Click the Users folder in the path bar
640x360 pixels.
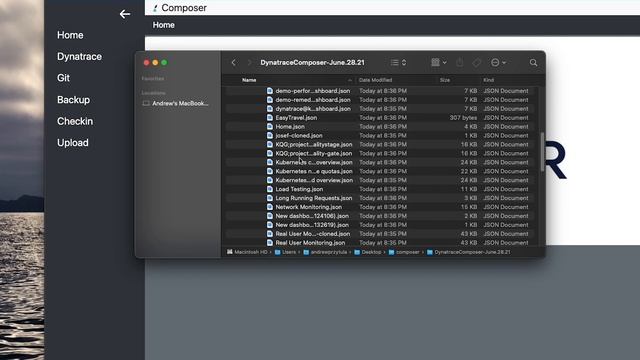[x=285, y=252]
